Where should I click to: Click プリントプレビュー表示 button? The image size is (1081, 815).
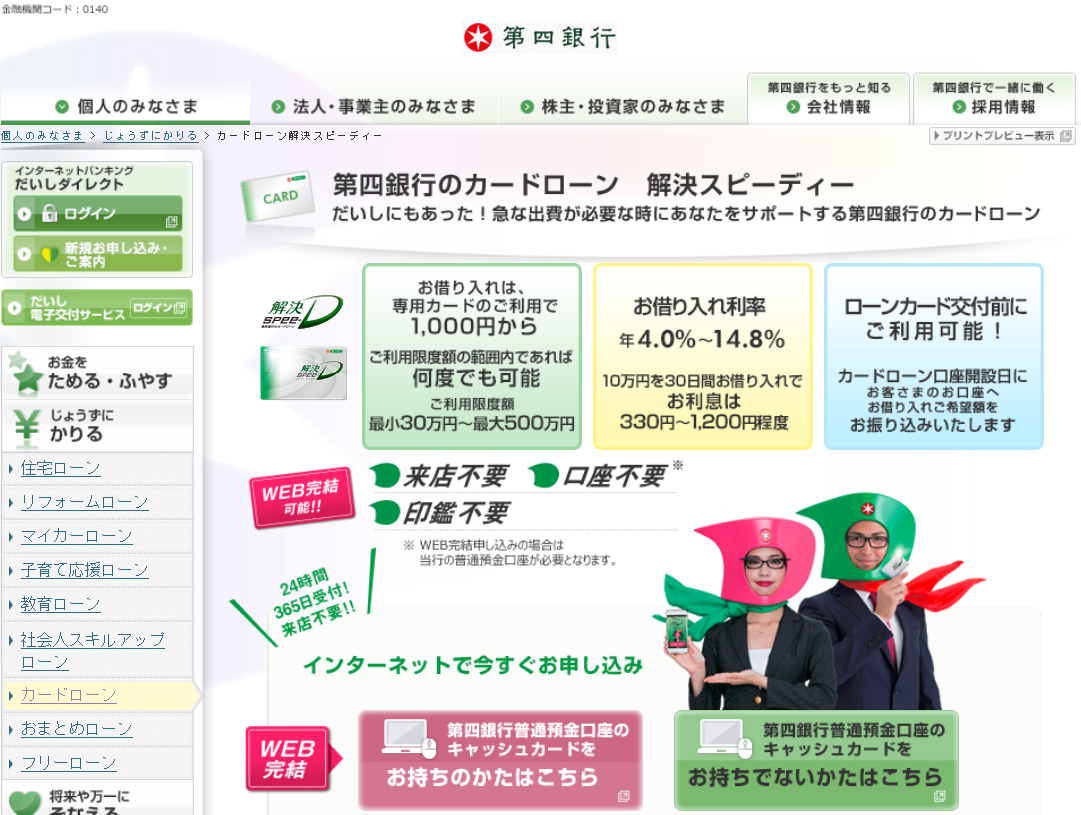pyautogui.click(x=1001, y=136)
